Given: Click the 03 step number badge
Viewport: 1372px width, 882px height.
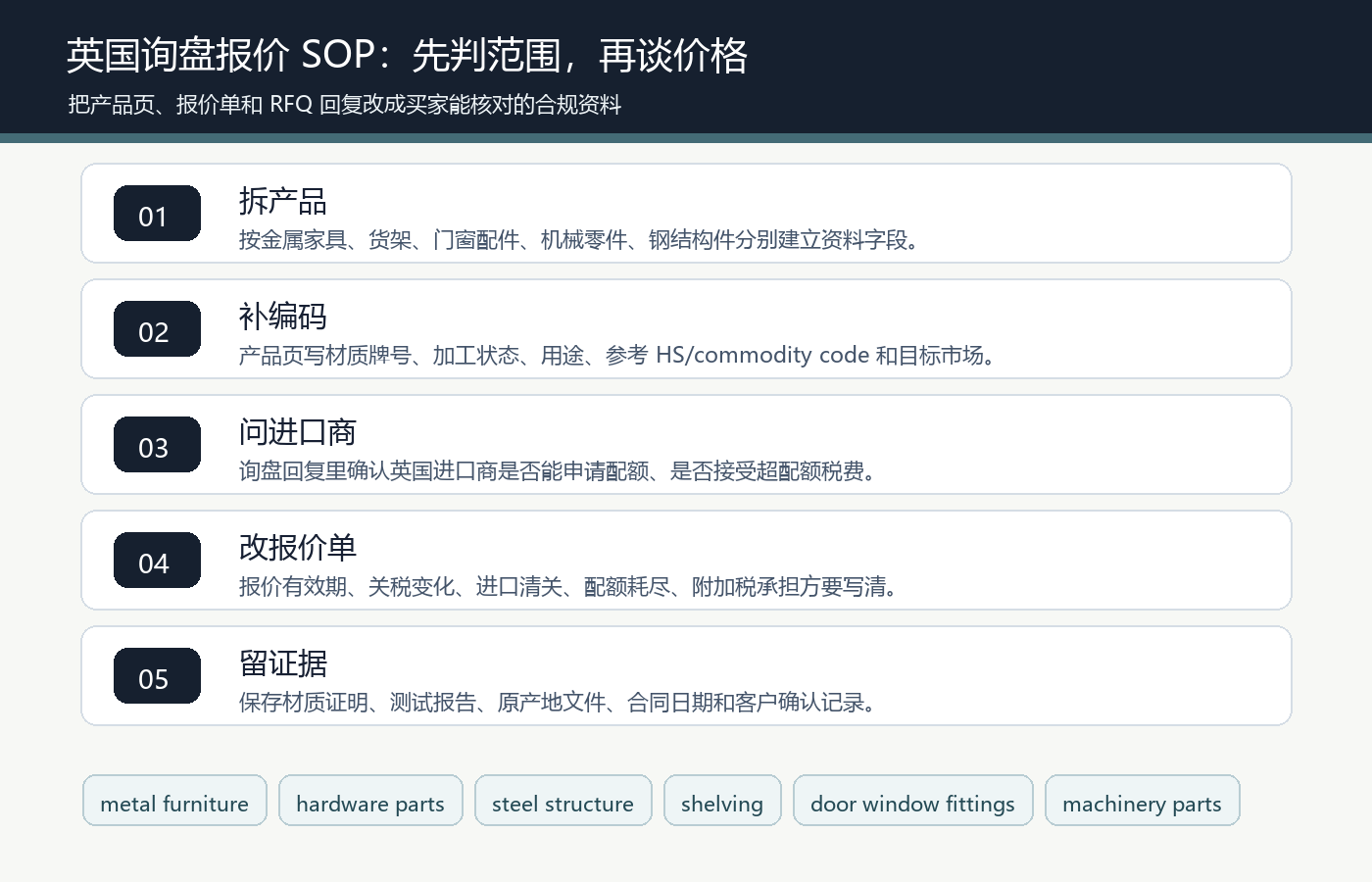Looking at the screenshot, I should point(157,444).
